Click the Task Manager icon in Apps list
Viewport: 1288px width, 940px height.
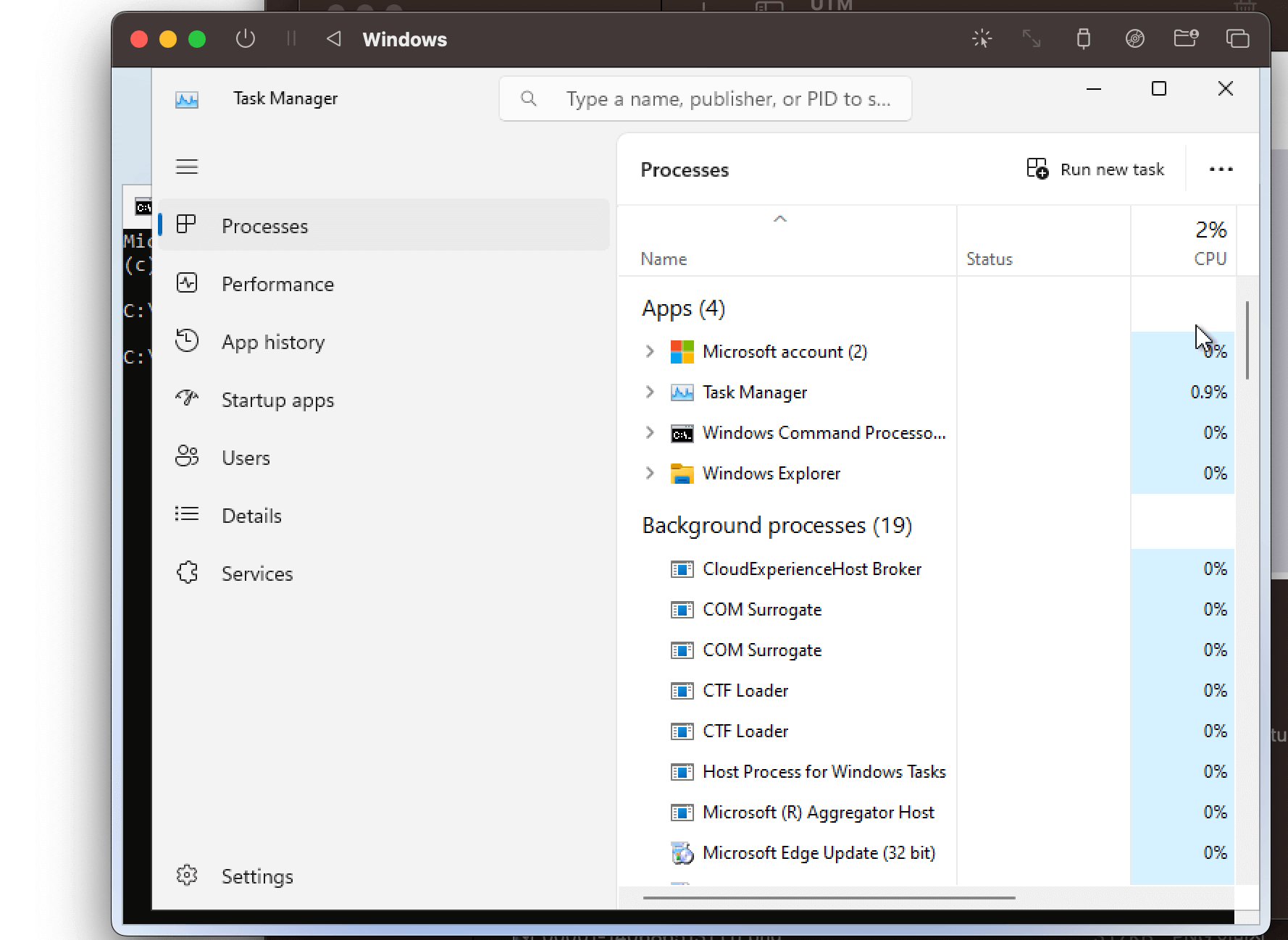click(682, 393)
